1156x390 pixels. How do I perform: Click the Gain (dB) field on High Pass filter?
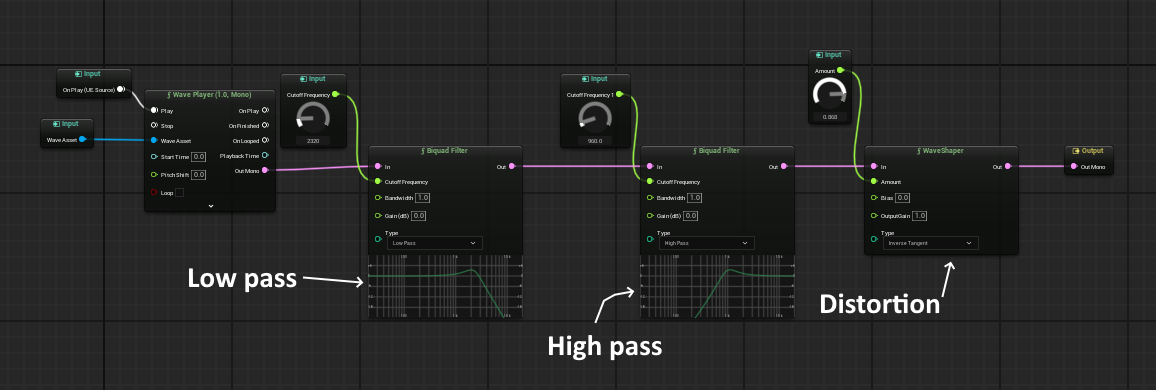(x=691, y=216)
